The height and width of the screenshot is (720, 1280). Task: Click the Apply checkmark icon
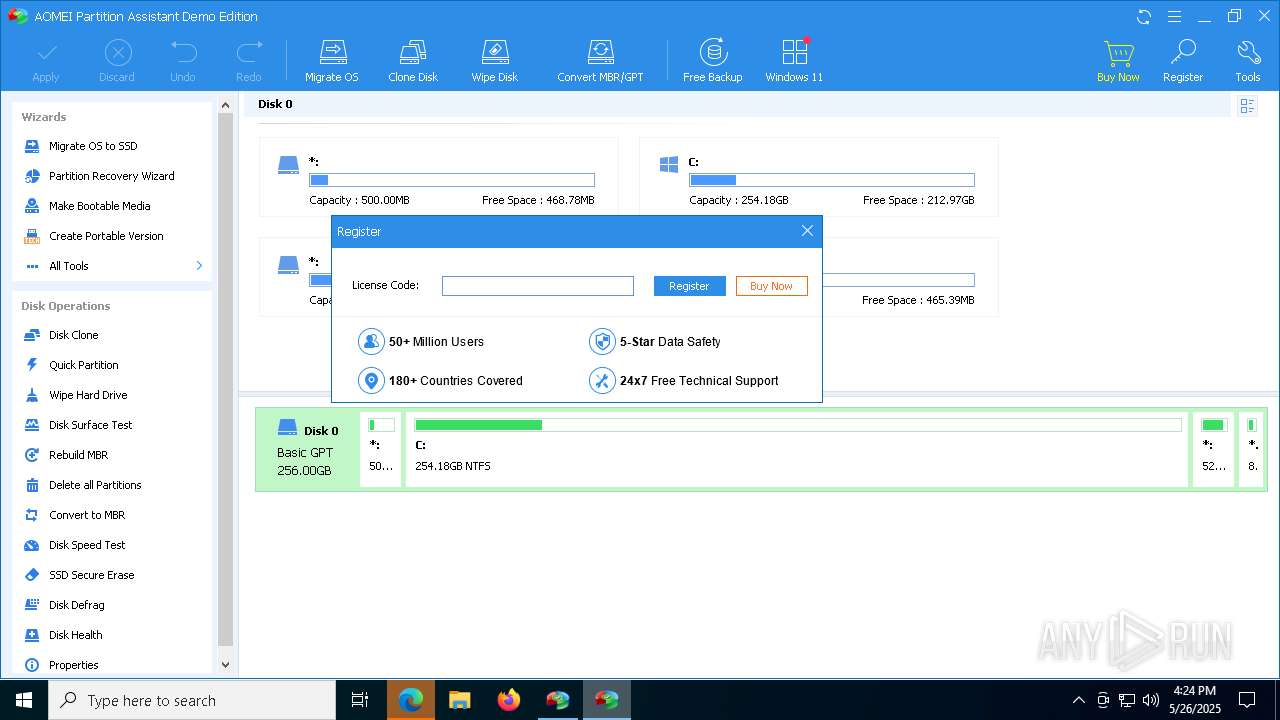click(46, 61)
